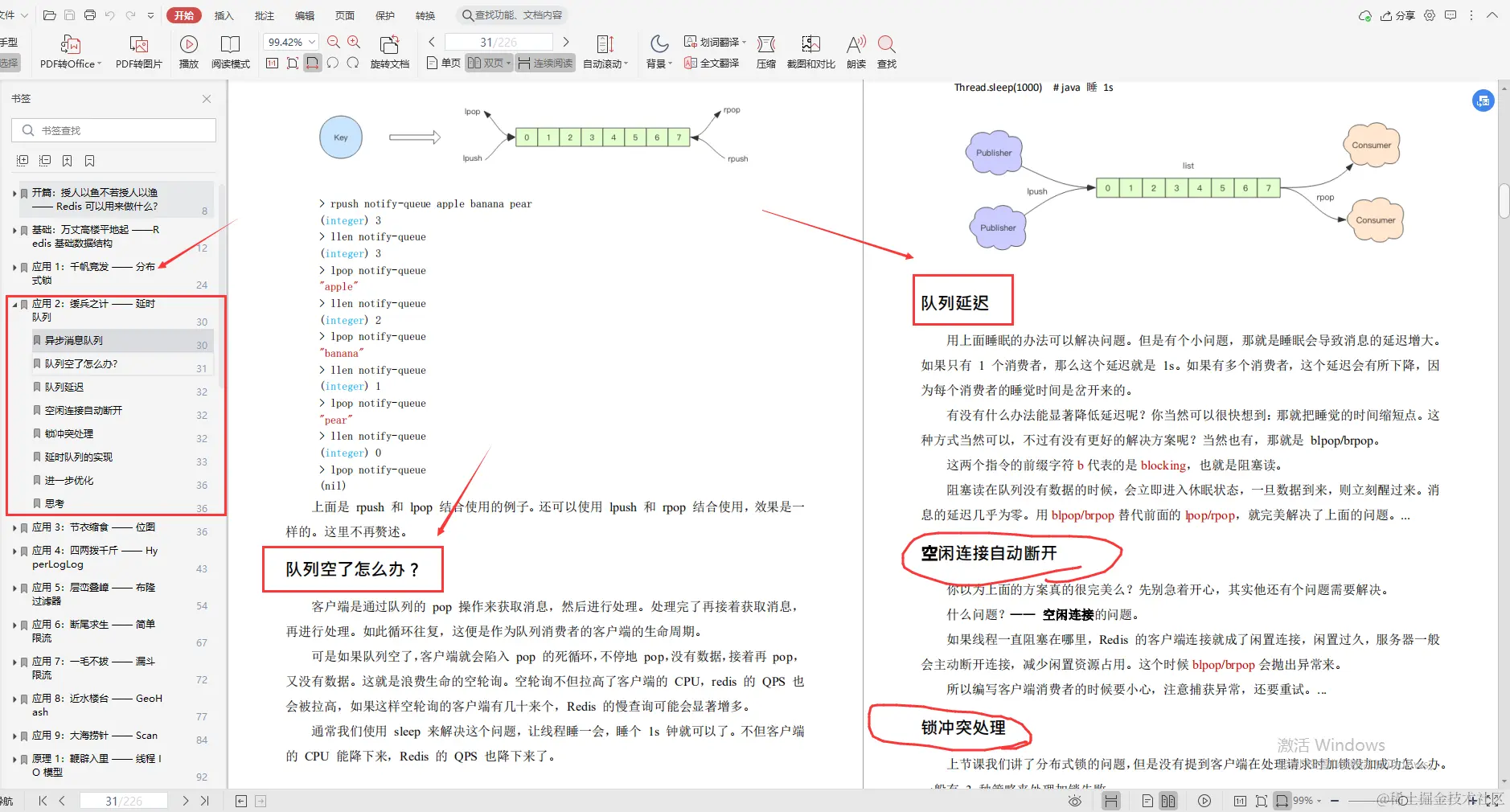Open the 压缩 compress tool

(765, 51)
